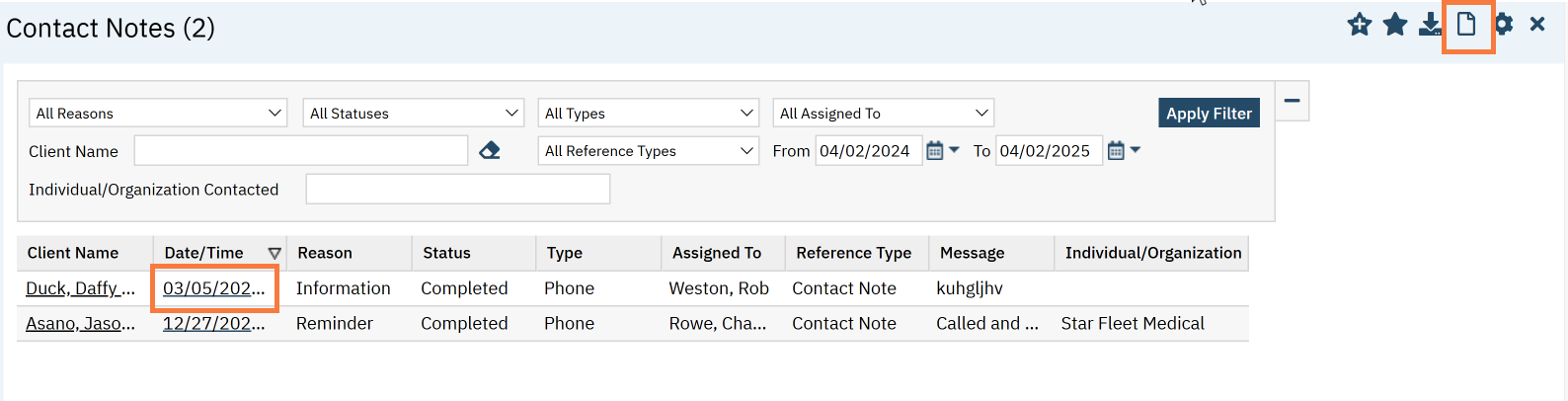The height and width of the screenshot is (401, 1568).
Task: Collapse the filter panel with minus button
Action: 1292,101
